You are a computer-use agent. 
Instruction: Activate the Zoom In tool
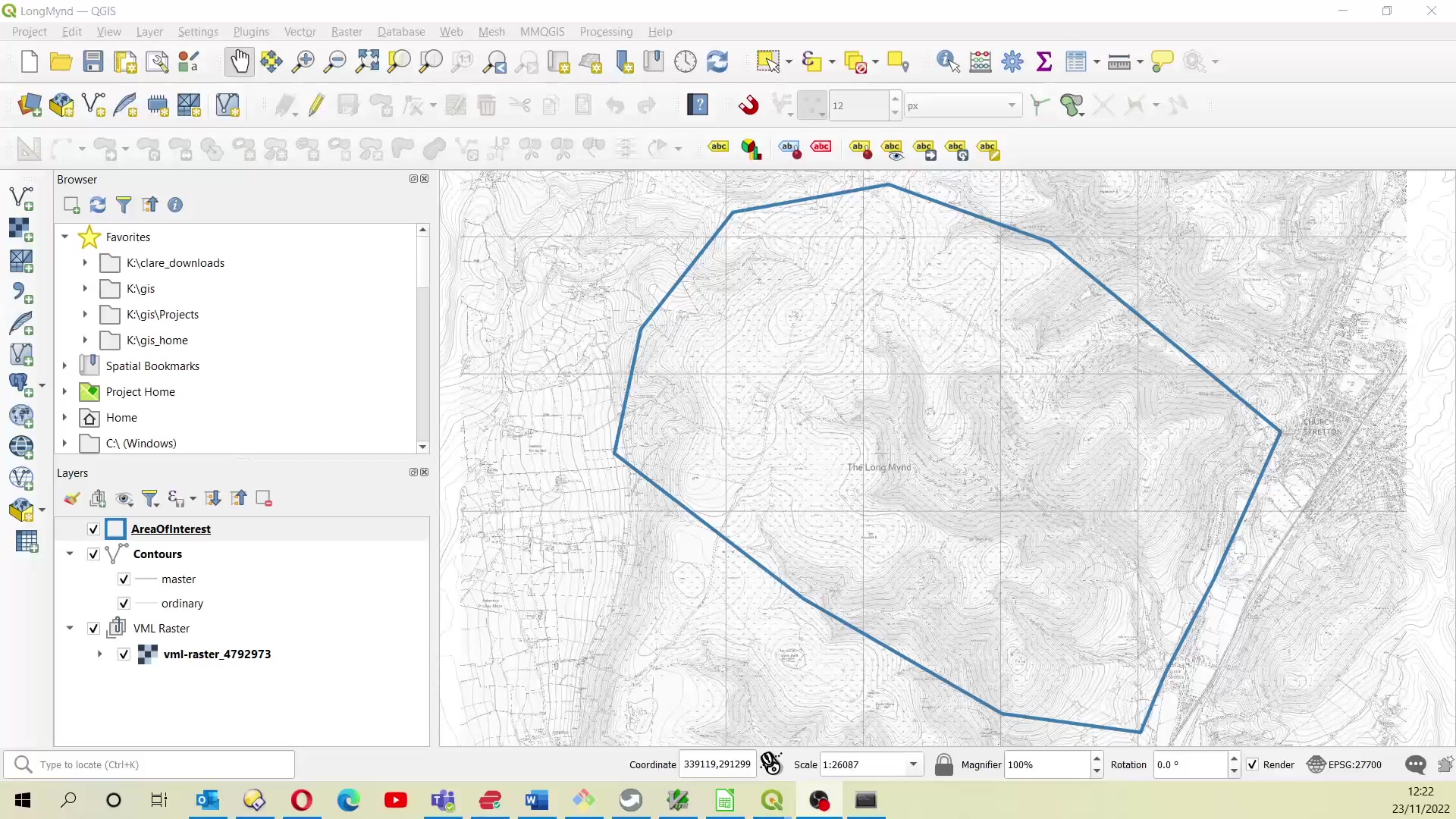pyautogui.click(x=303, y=61)
